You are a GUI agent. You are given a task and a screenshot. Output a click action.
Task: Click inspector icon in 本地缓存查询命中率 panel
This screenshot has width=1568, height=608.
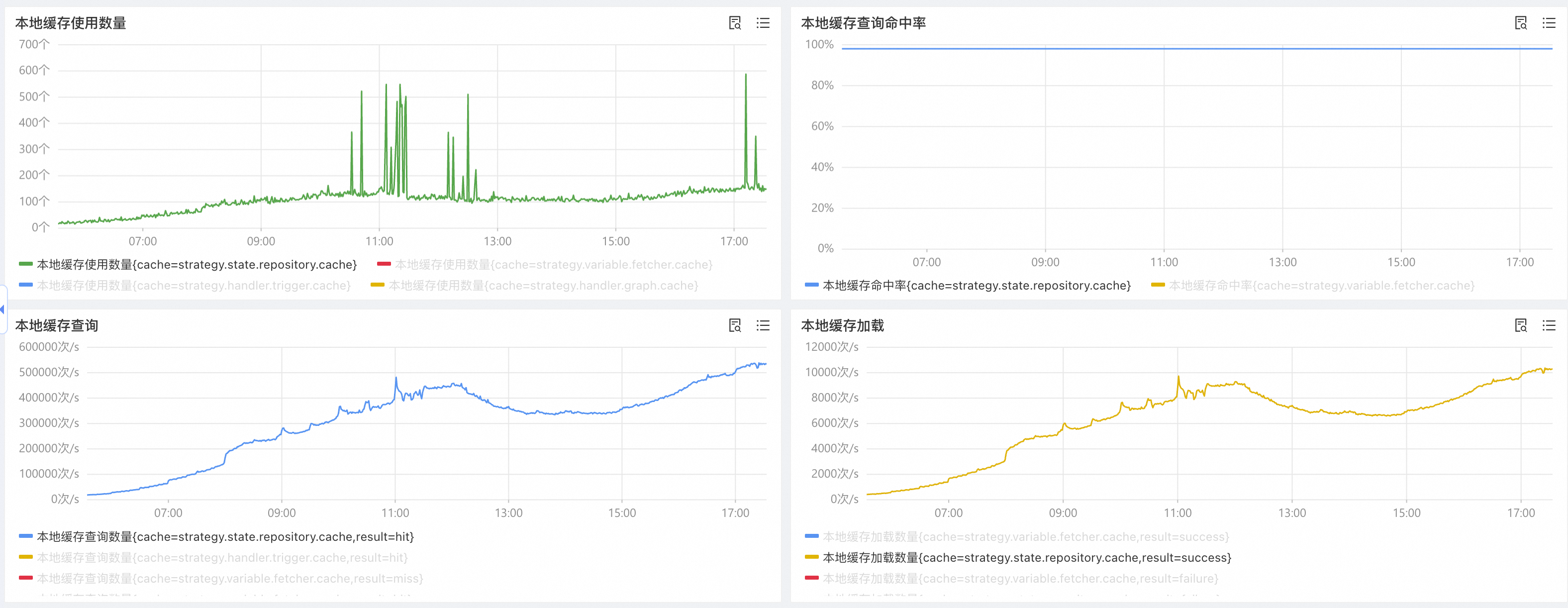1521,23
